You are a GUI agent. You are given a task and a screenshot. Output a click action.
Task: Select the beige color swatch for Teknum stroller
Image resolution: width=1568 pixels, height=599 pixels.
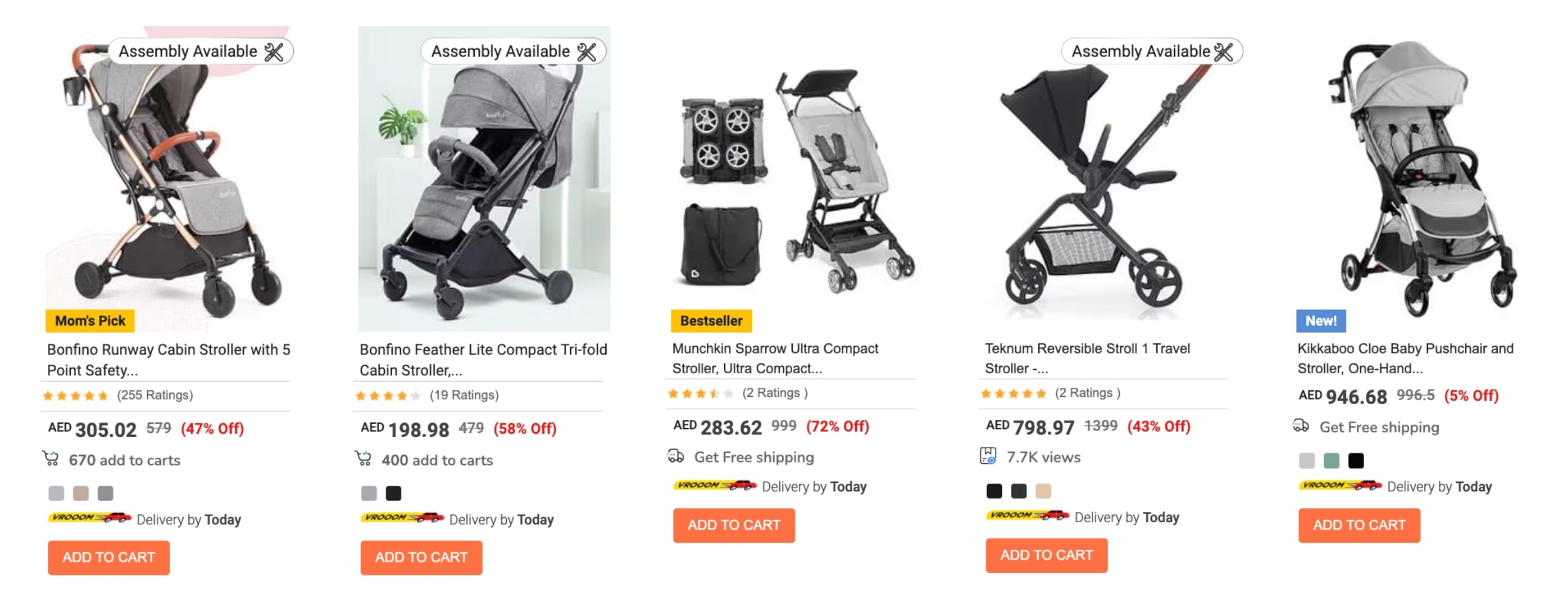pos(1043,491)
